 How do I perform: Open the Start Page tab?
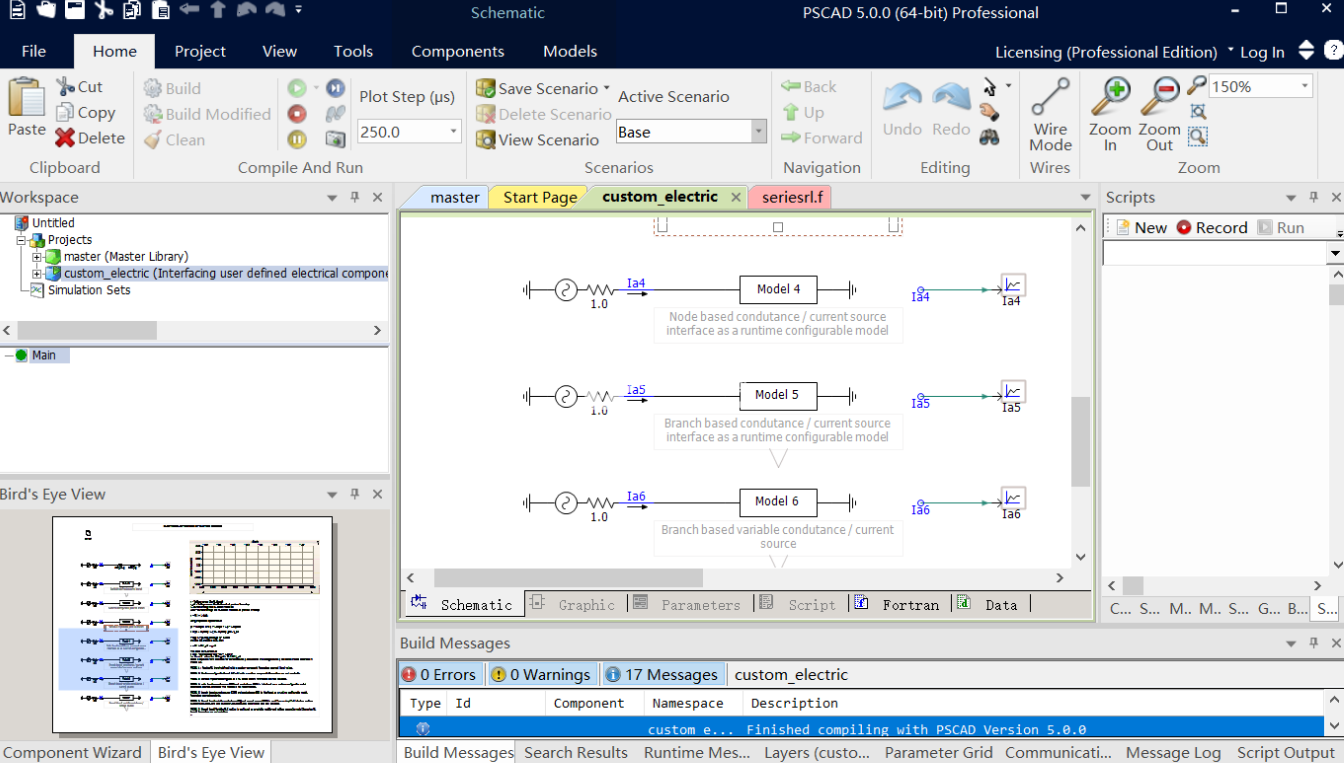tap(540, 197)
